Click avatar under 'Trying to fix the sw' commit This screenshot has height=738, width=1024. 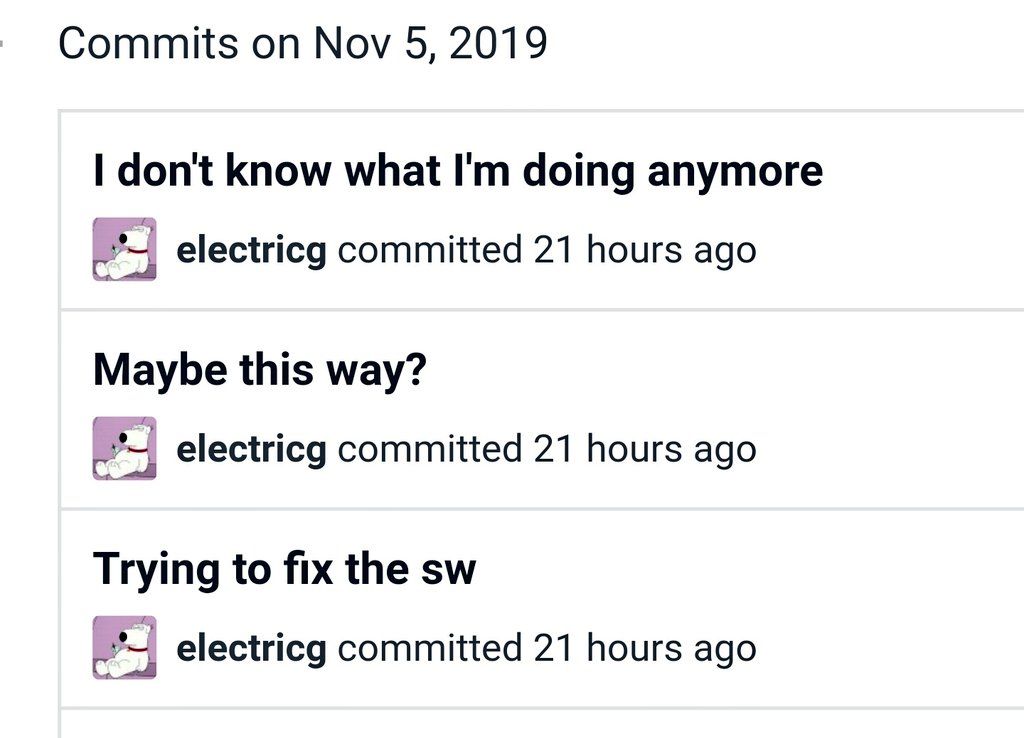[125, 648]
